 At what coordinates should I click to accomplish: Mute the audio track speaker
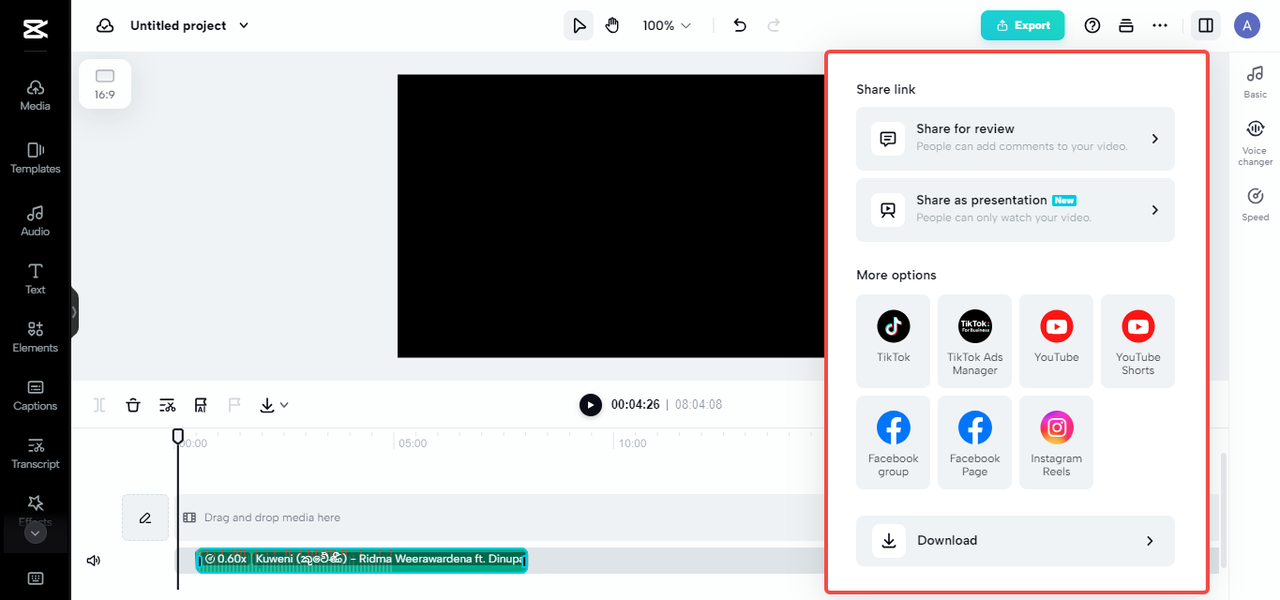pos(94,561)
